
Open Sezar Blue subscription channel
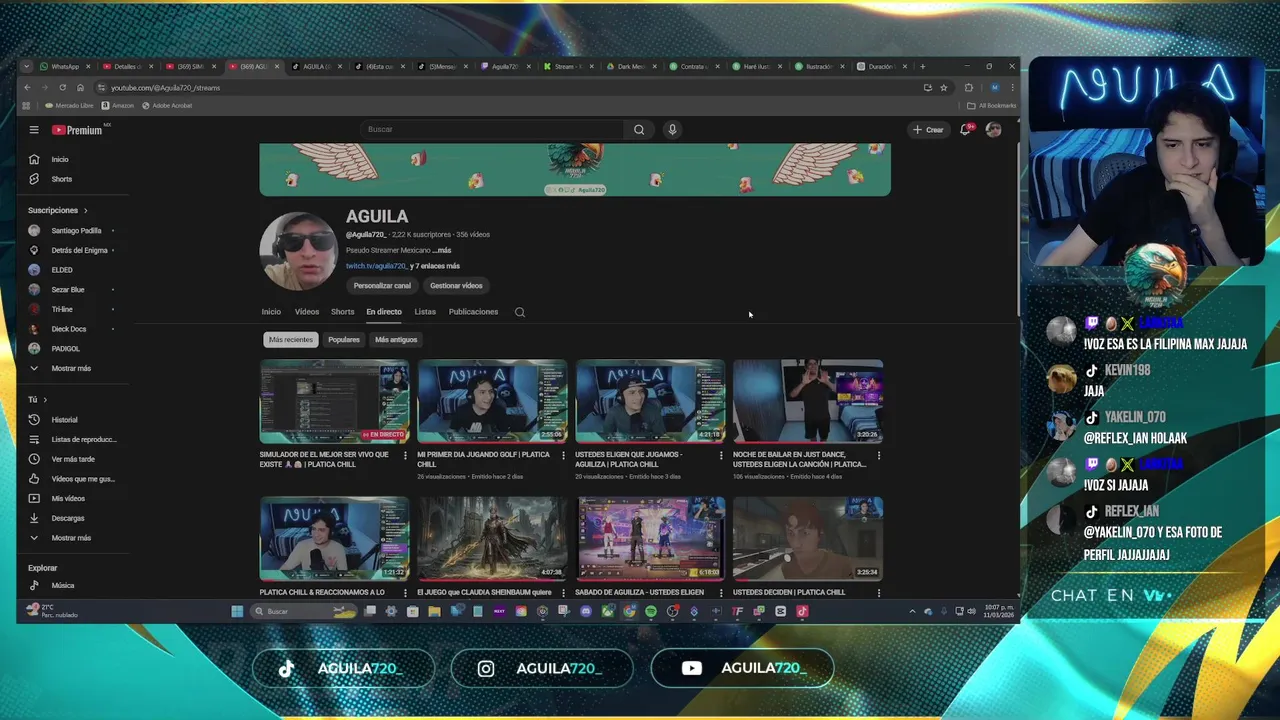coord(68,290)
